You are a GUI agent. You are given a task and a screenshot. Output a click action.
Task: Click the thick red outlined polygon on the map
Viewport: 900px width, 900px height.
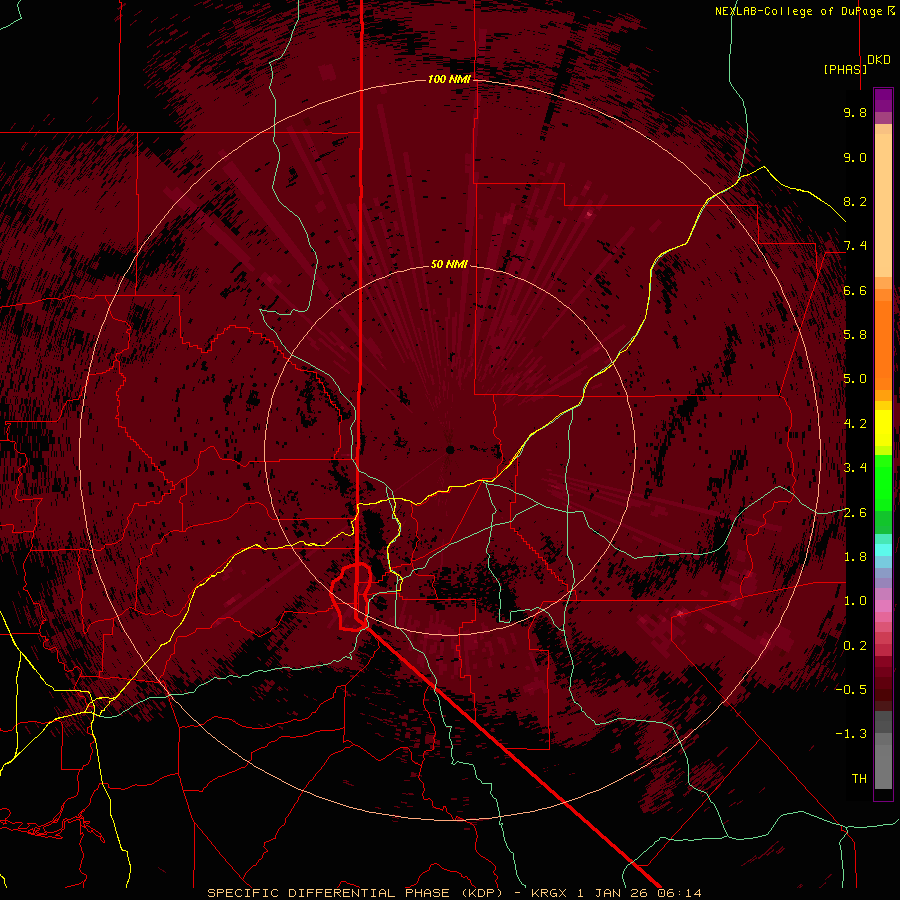351,597
